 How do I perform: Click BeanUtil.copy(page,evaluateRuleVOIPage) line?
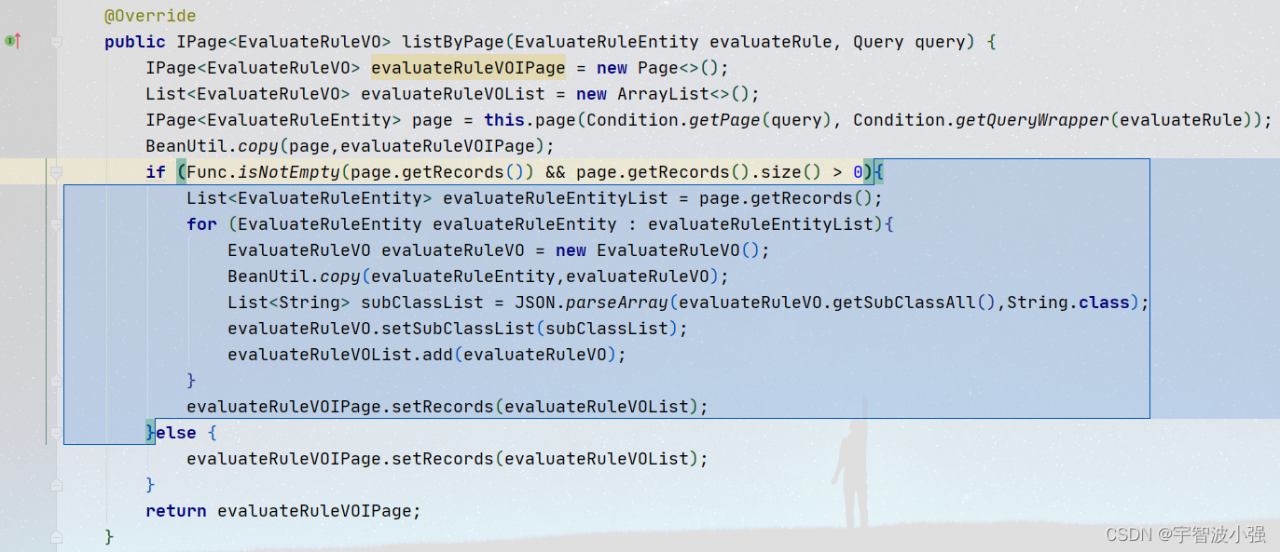click(349, 146)
